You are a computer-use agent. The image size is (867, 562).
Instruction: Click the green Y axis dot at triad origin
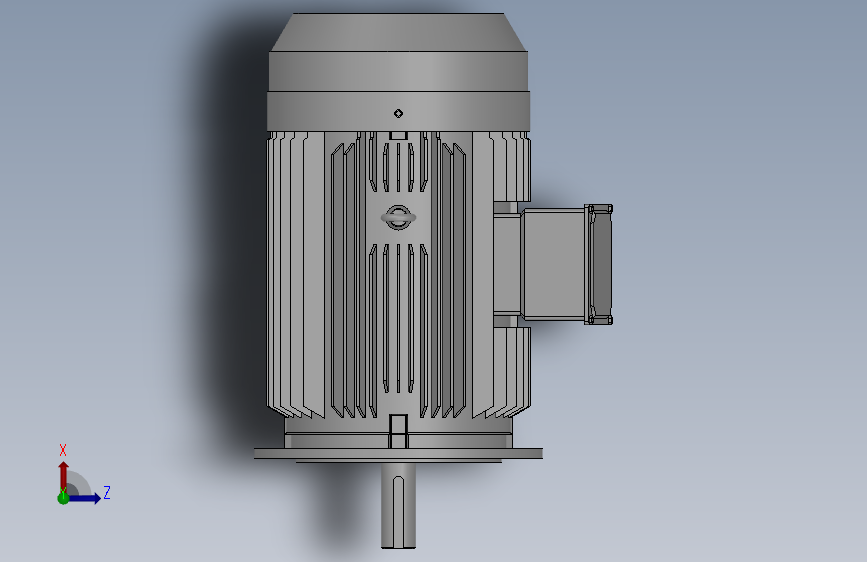[63, 498]
